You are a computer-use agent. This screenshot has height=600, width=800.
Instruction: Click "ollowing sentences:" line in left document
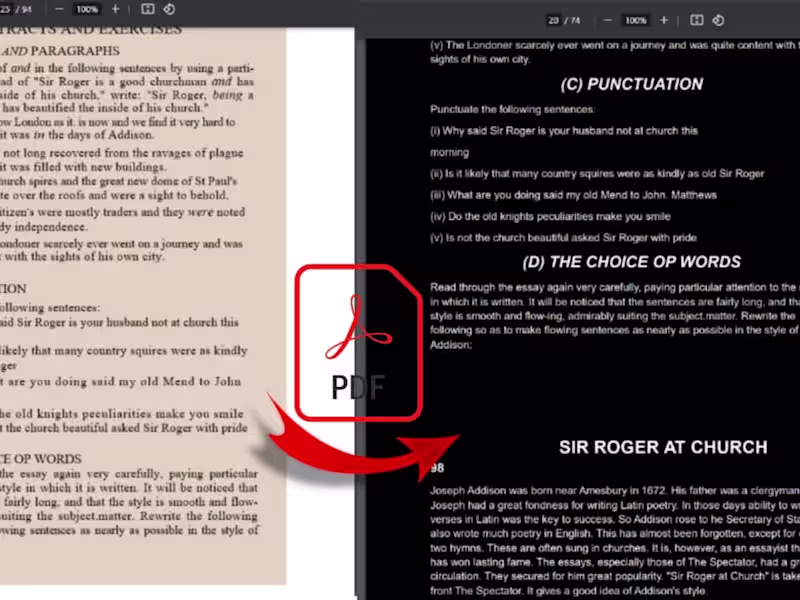[50, 308]
